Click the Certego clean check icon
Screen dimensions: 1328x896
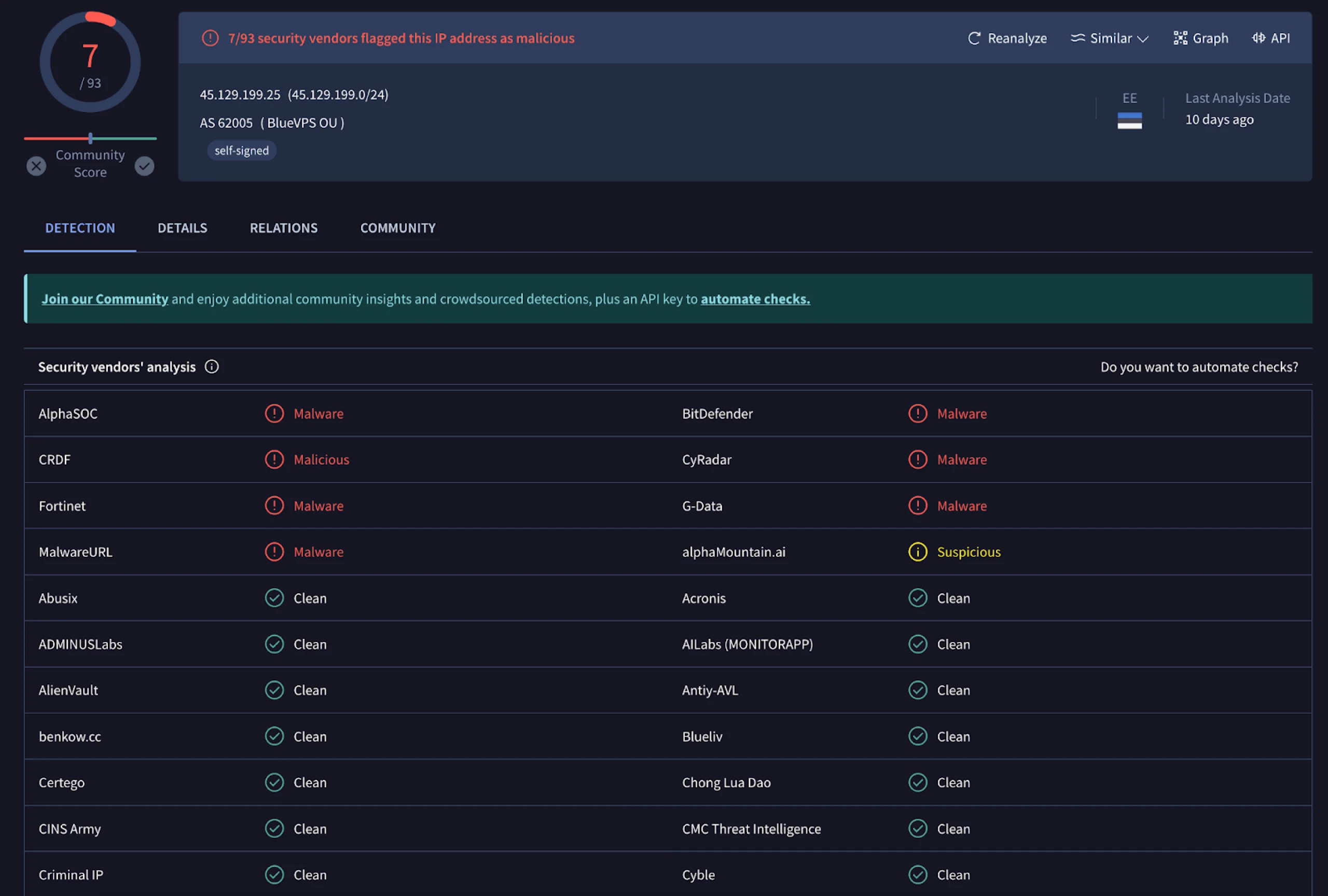[x=274, y=782]
